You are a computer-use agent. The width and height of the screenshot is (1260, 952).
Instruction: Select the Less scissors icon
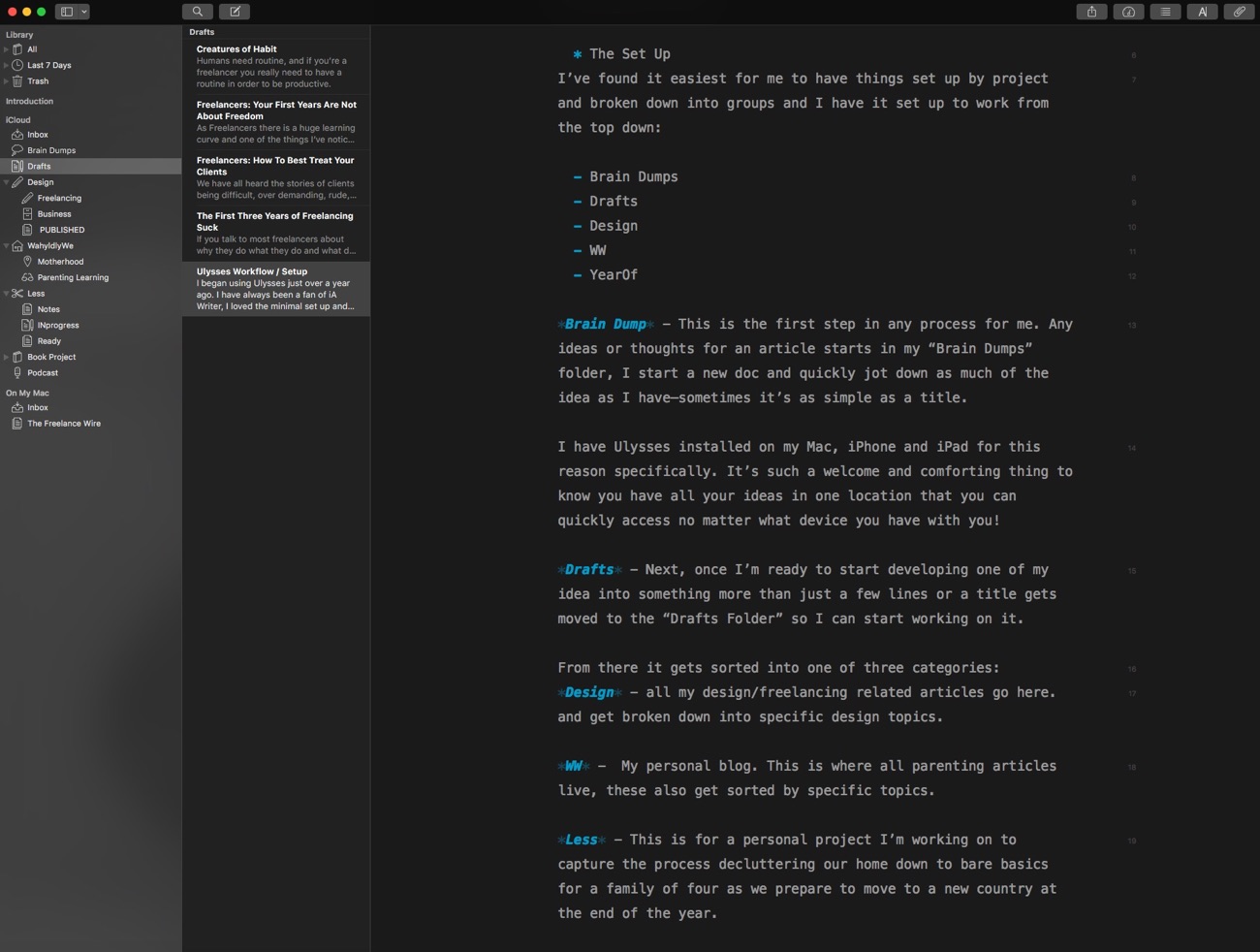pyautogui.click(x=17, y=293)
